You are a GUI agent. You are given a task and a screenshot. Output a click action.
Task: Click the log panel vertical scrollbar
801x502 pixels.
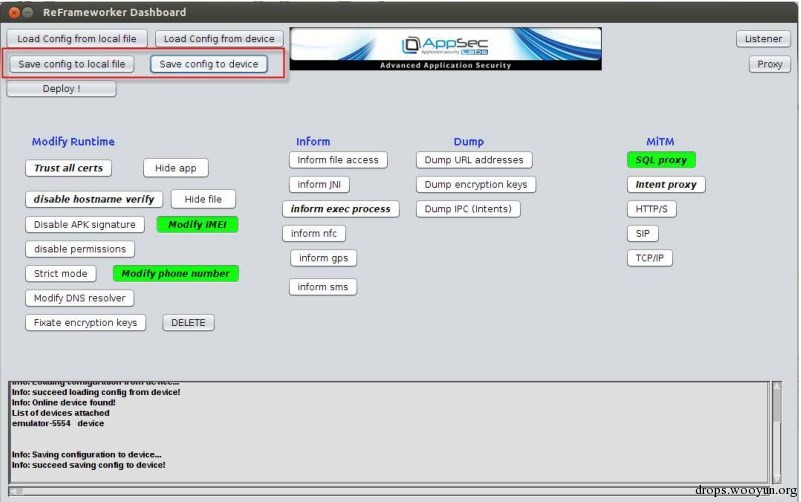(776, 430)
